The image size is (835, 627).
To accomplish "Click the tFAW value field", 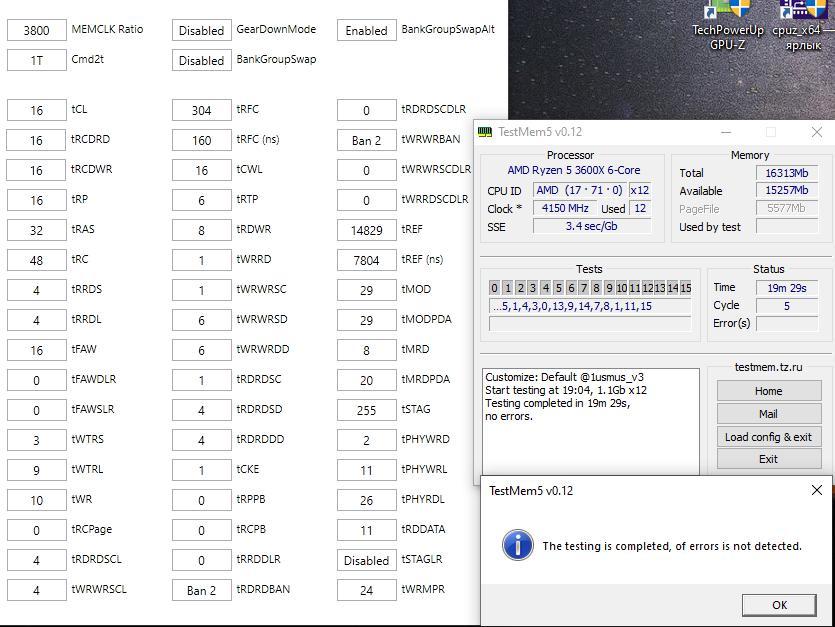I will [x=37, y=350].
